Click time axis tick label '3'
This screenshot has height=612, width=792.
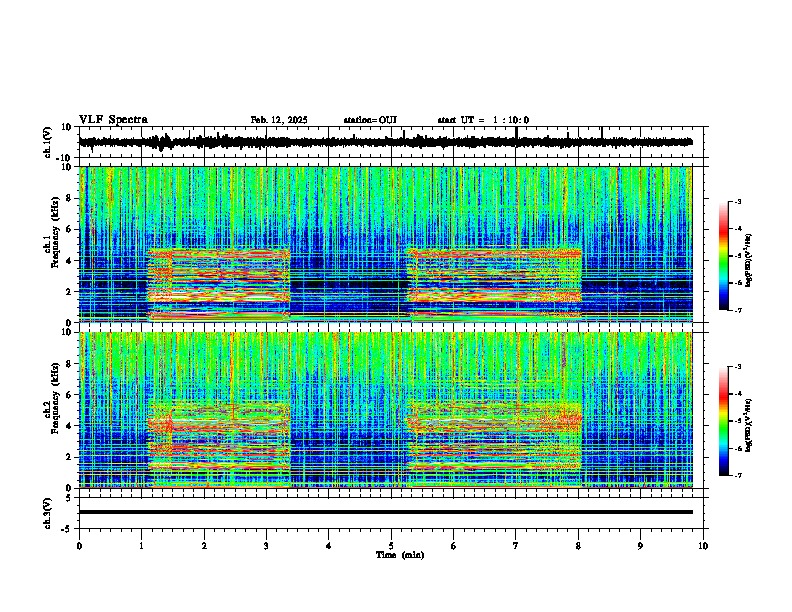point(266,546)
